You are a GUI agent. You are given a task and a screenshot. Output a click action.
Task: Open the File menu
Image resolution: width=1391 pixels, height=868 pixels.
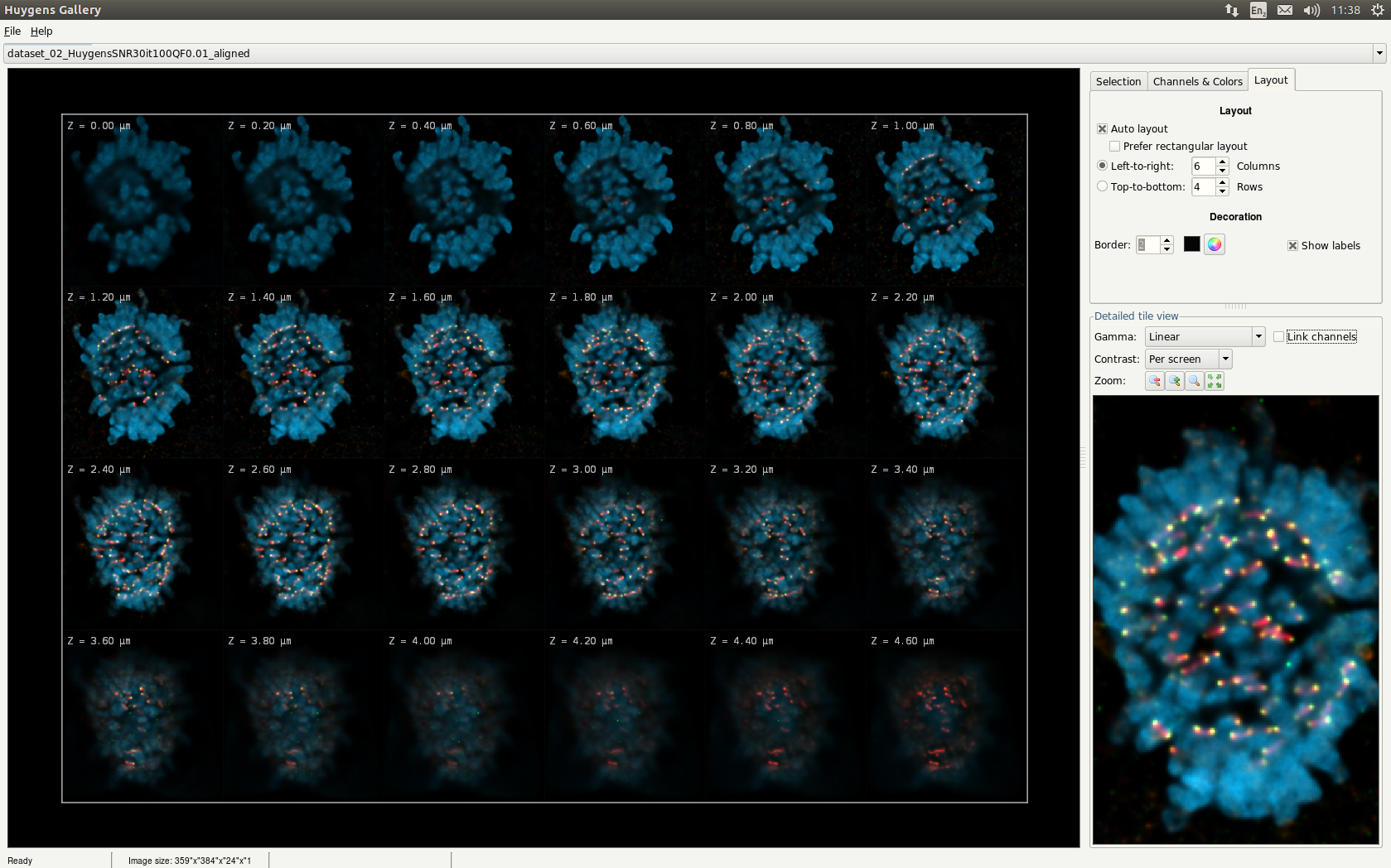click(12, 31)
